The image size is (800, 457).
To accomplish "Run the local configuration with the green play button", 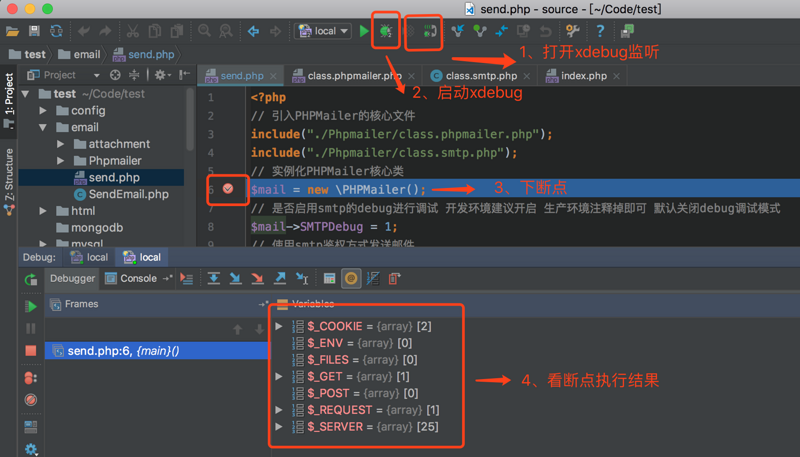I will pyautogui.click(x=364, y=31).
